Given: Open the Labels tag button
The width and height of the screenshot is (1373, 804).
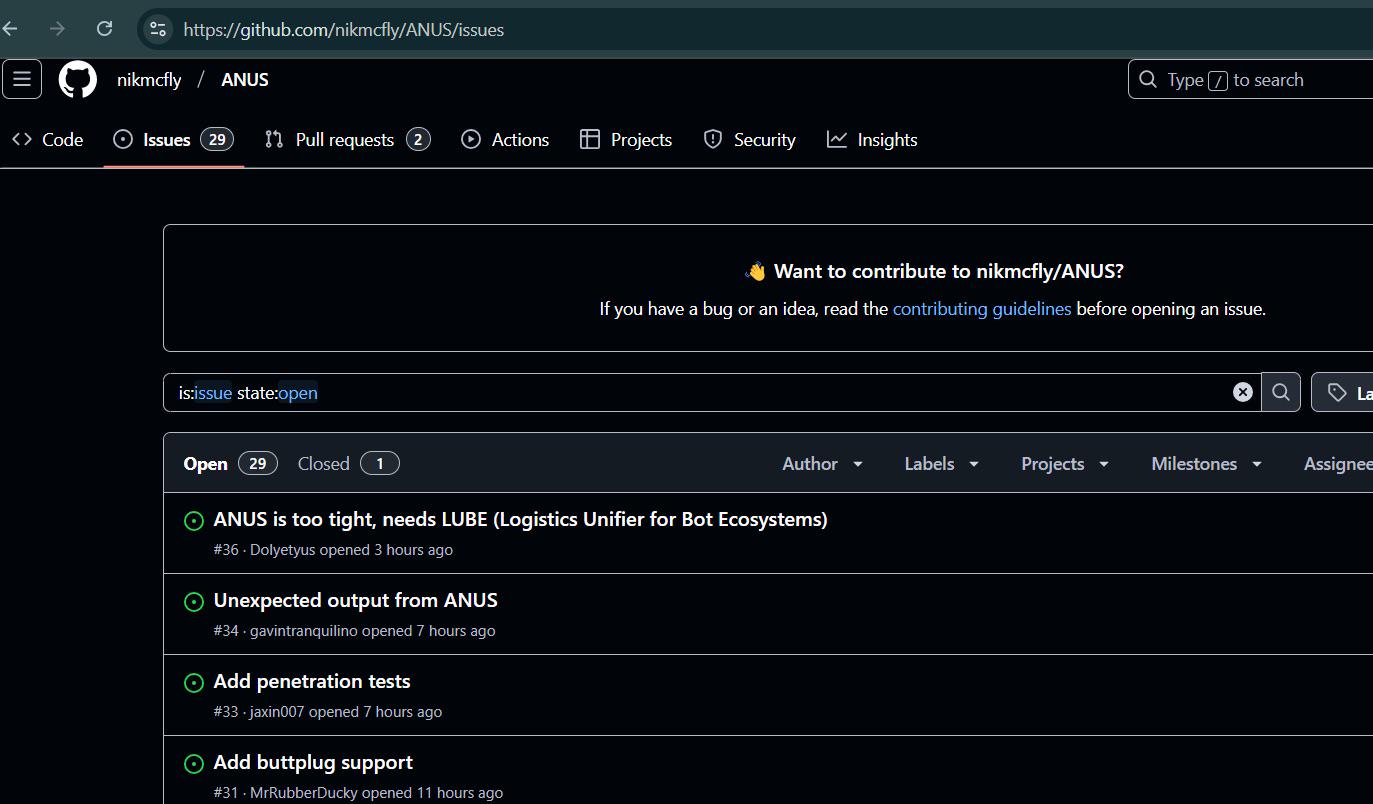Looking at the screenshot, I should point(1343,392).
